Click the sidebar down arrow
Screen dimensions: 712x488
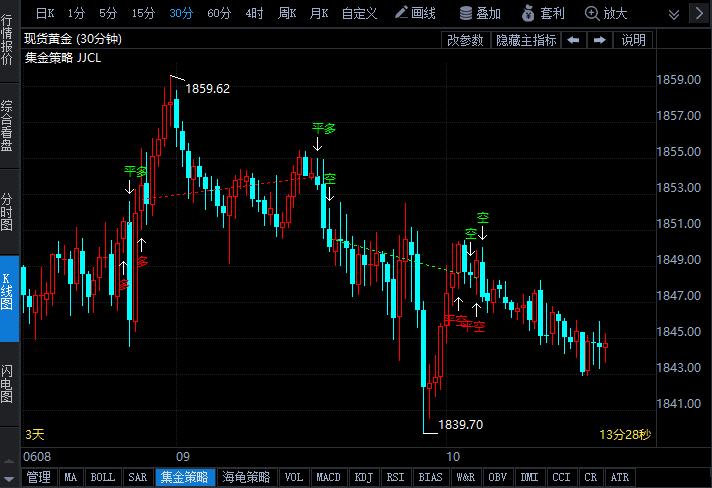9,478
